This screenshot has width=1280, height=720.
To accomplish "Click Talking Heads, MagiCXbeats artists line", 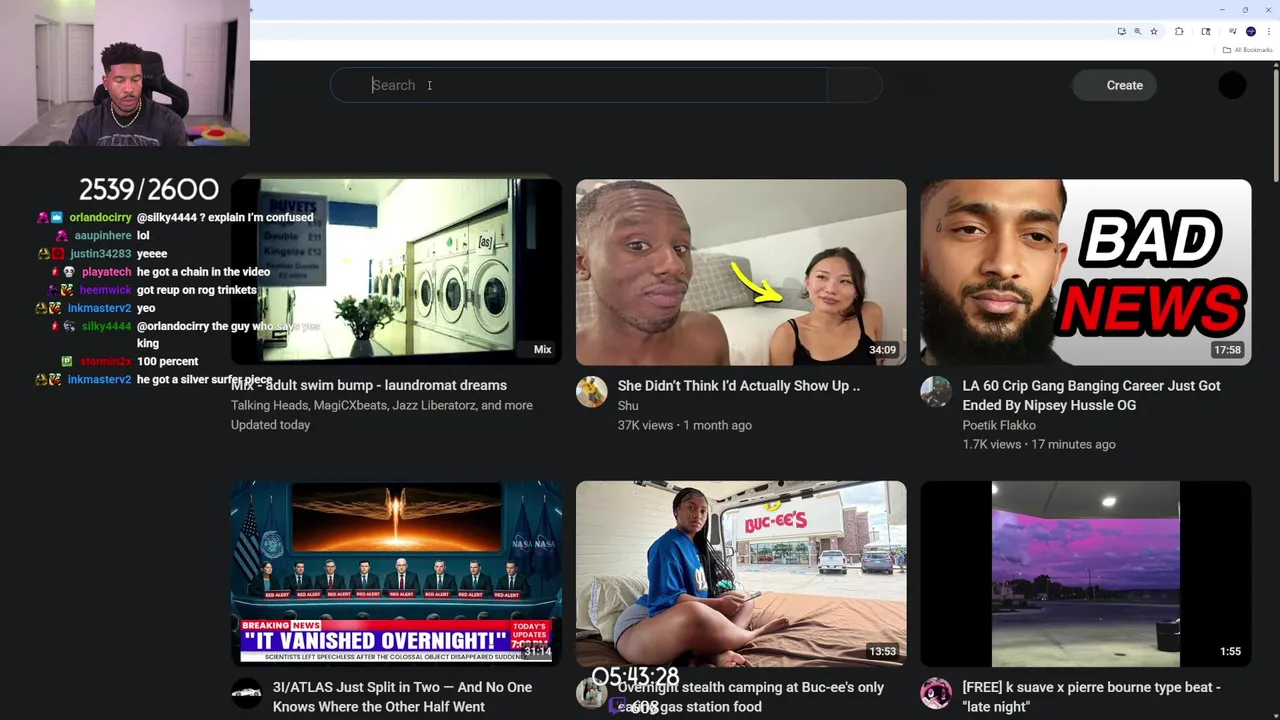I will [381, 406].
